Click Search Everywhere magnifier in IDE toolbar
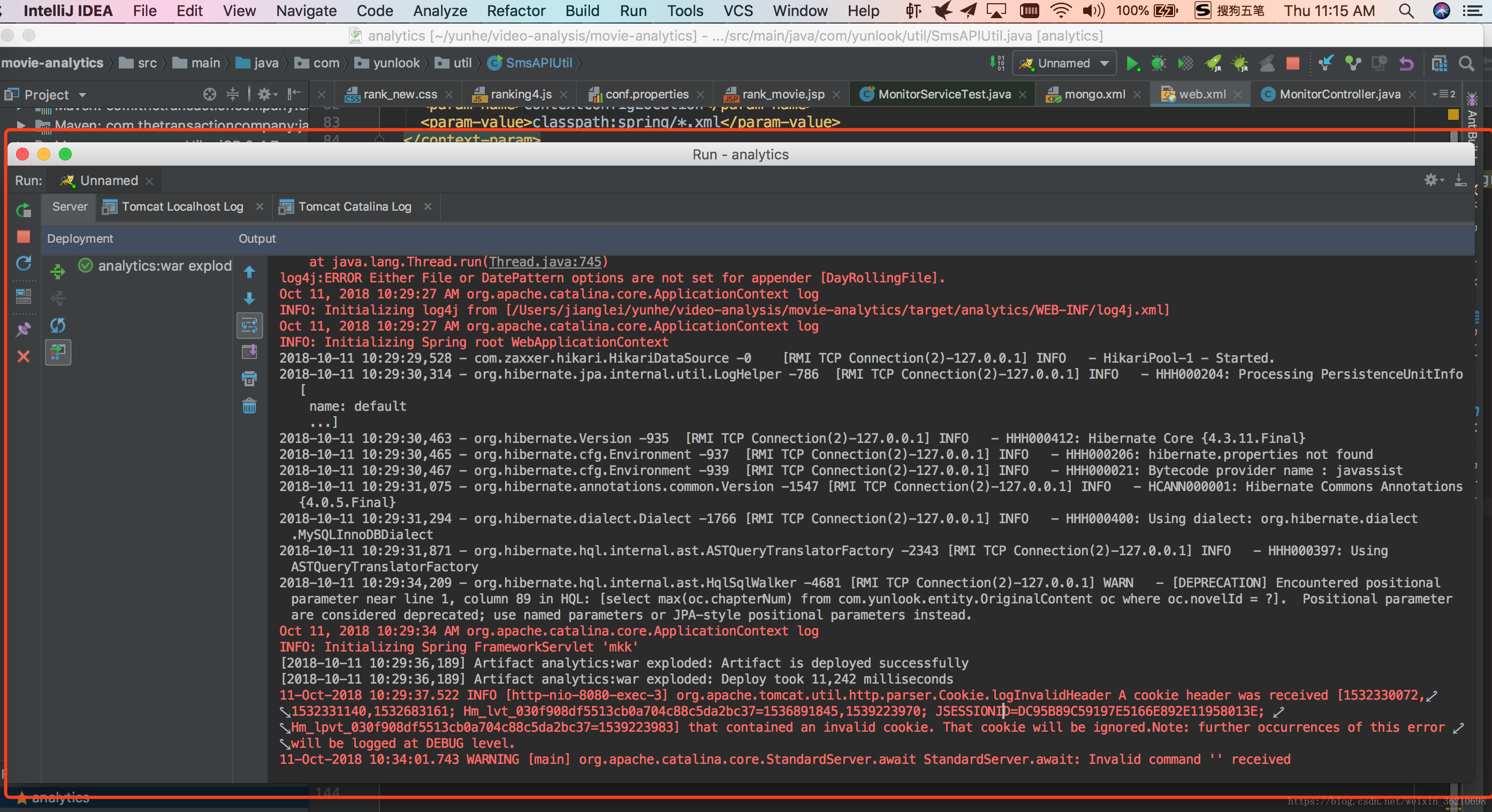 point(1466,63)
